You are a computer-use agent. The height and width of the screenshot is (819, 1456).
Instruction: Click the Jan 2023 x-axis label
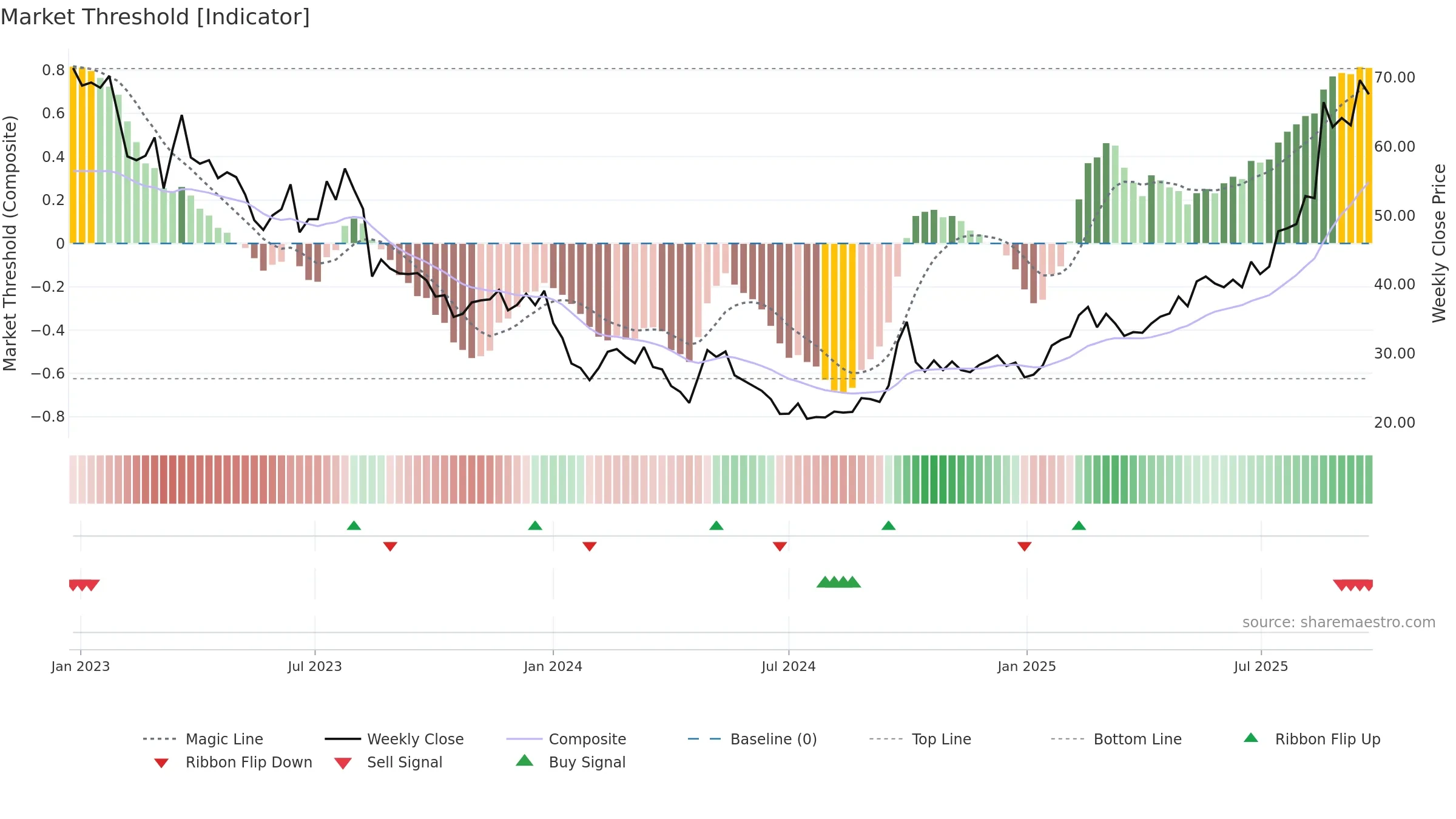click(81, 667)
